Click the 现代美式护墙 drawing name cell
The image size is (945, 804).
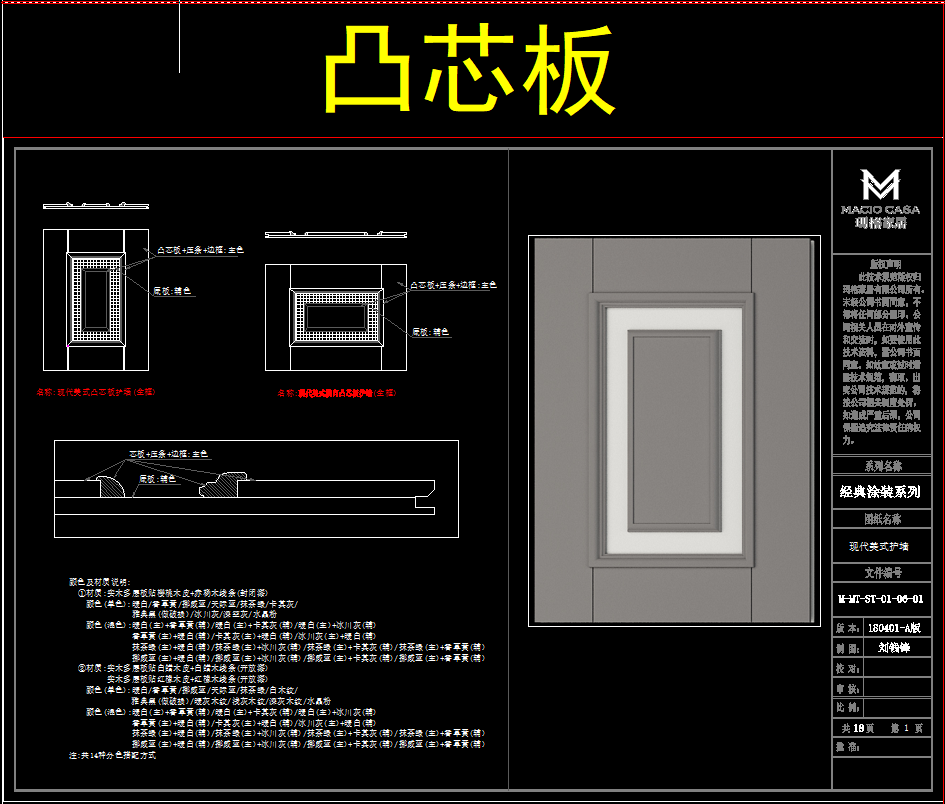click(x=880, y=546)
